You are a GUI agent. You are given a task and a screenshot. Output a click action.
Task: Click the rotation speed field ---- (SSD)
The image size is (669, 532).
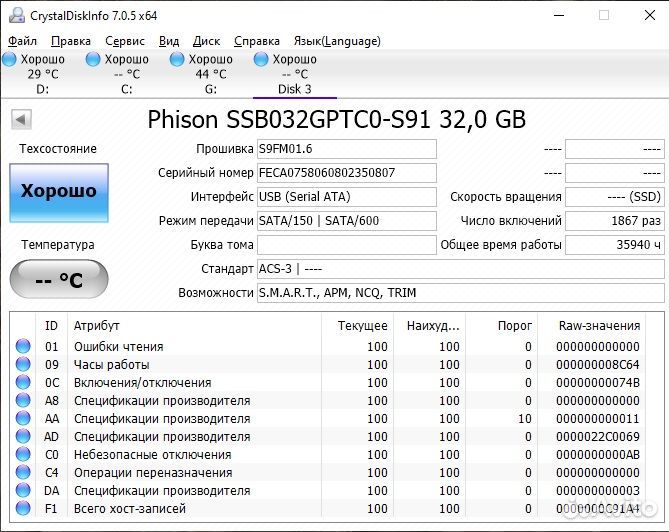pyautogui.click(x=615, y=197)
